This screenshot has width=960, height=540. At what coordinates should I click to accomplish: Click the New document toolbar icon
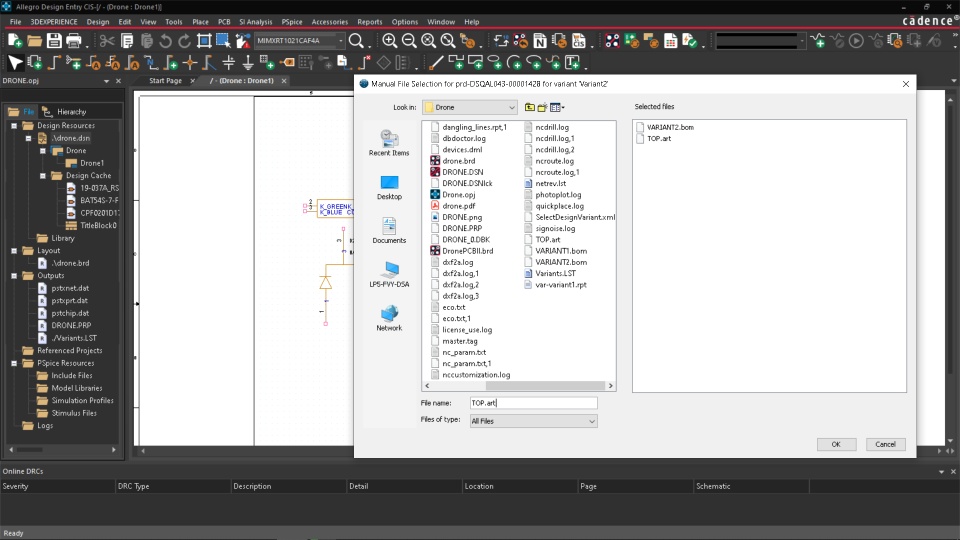coord(15,41)
